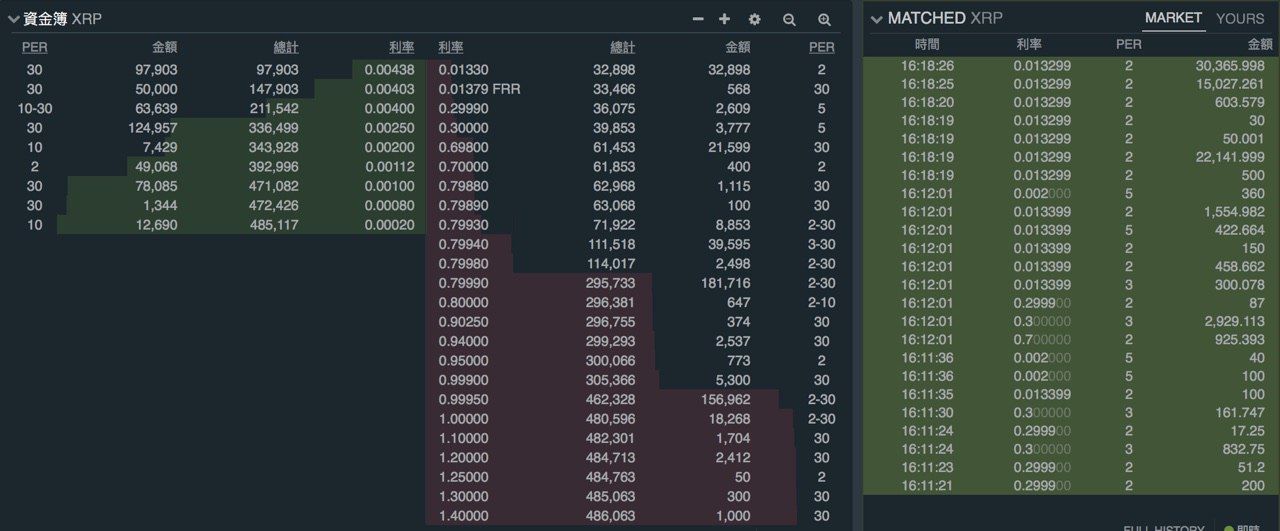
Task: Select the bid row with rate 0.00100
Action: [x=215, y=186]
